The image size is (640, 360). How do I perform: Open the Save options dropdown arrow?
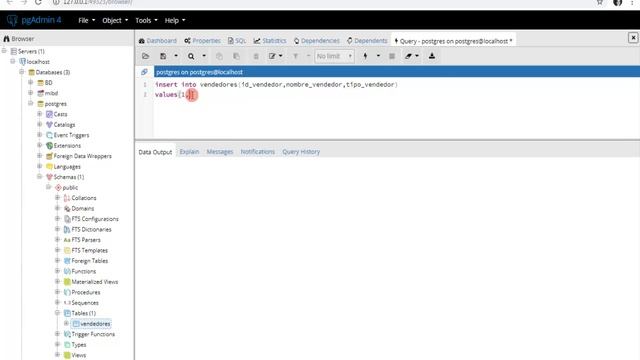click(x=176, y=56)
